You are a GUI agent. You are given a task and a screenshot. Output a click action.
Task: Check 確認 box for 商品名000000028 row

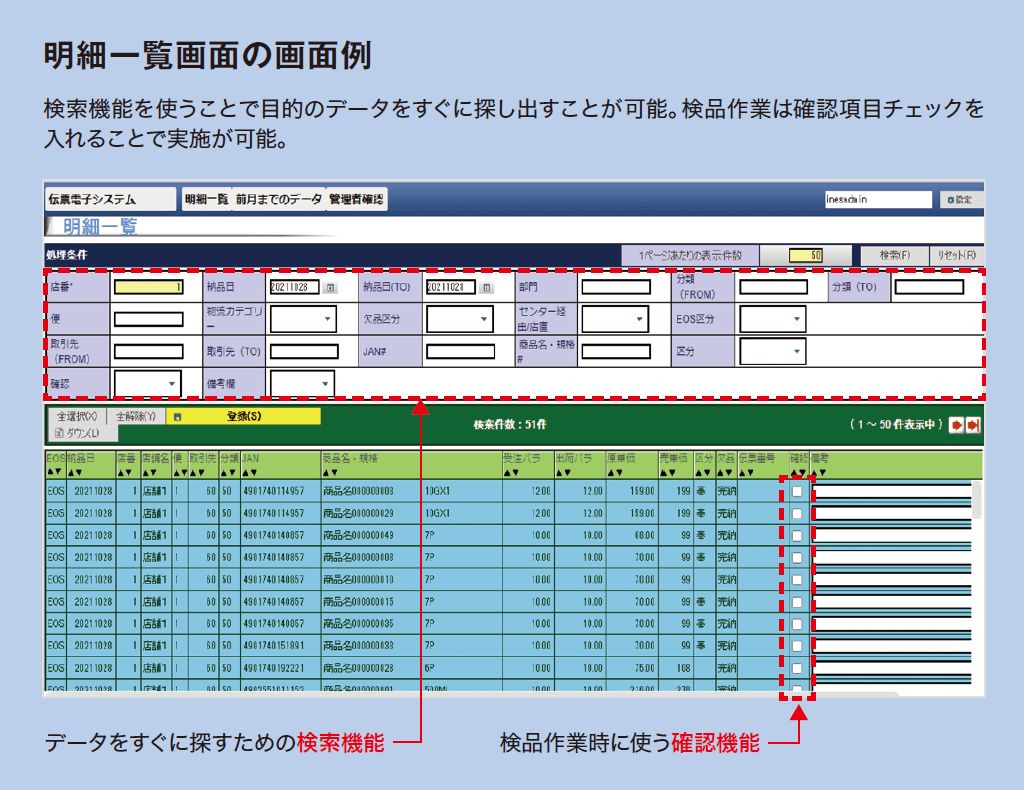coord(797,668)
